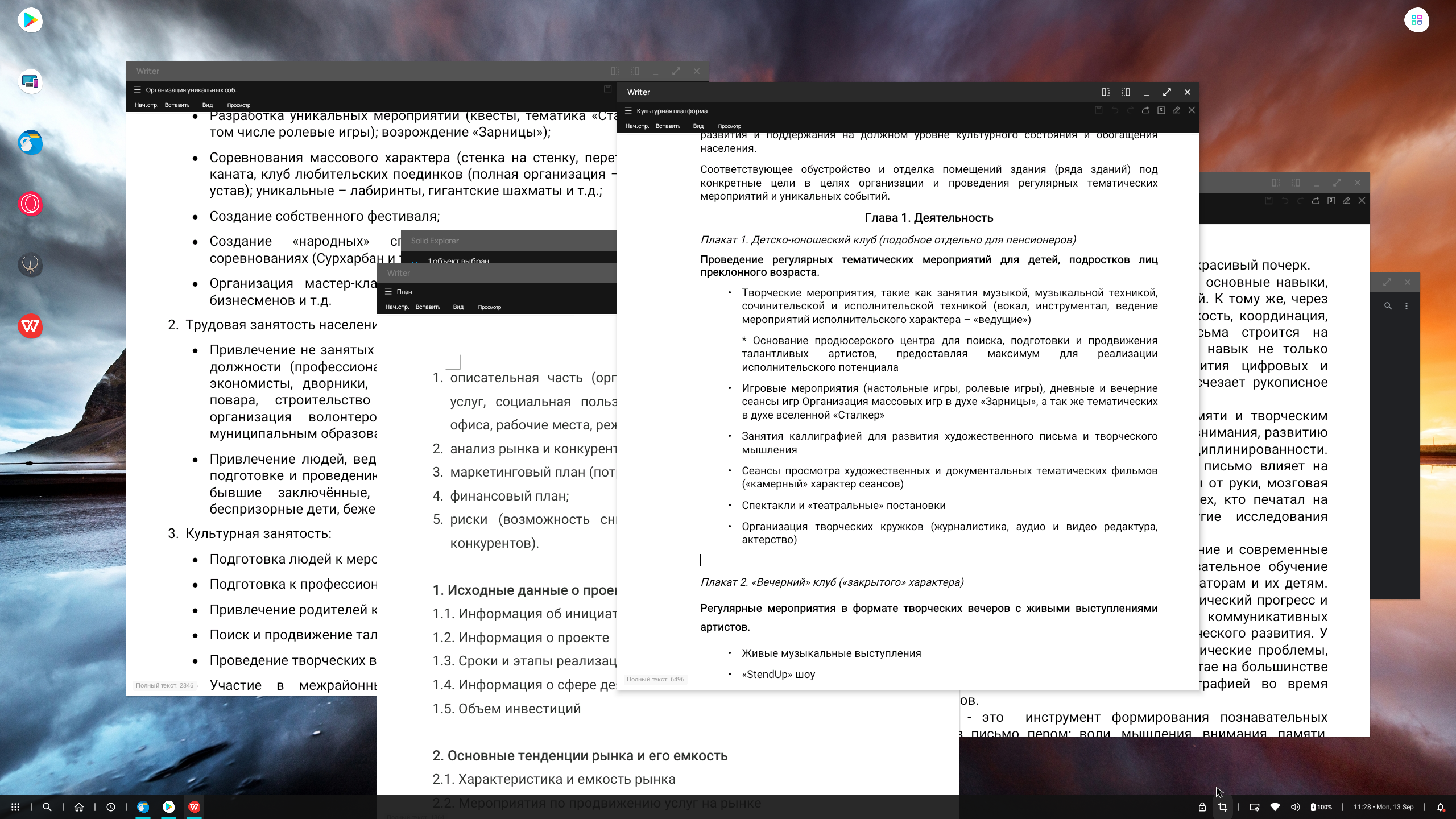The height and width of the screenshot is (819, 1456).
Task: Open Просмотр menu in Культурная платформа window
Action: pyautogui.click(x=730, y=126)
